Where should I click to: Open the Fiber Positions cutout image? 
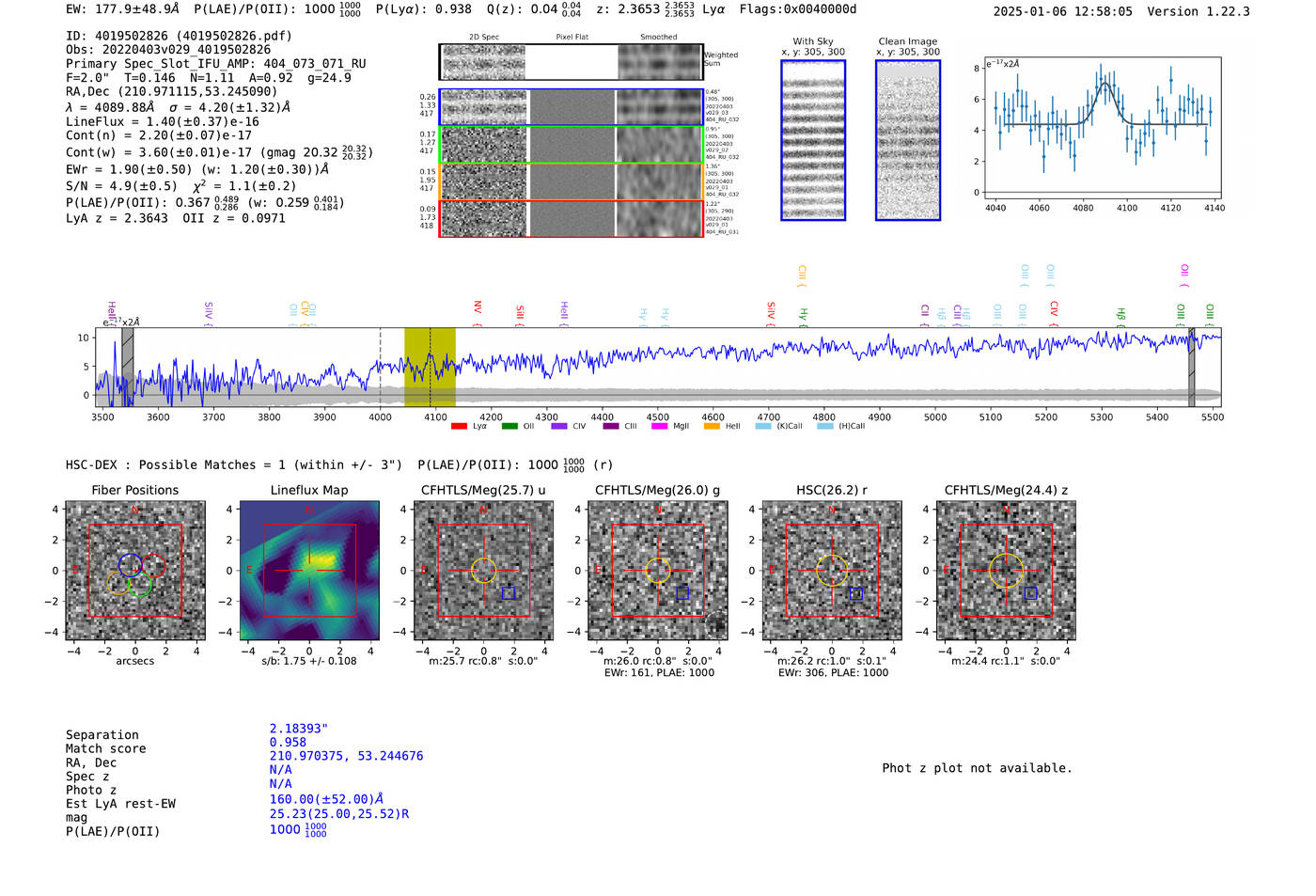135,571
